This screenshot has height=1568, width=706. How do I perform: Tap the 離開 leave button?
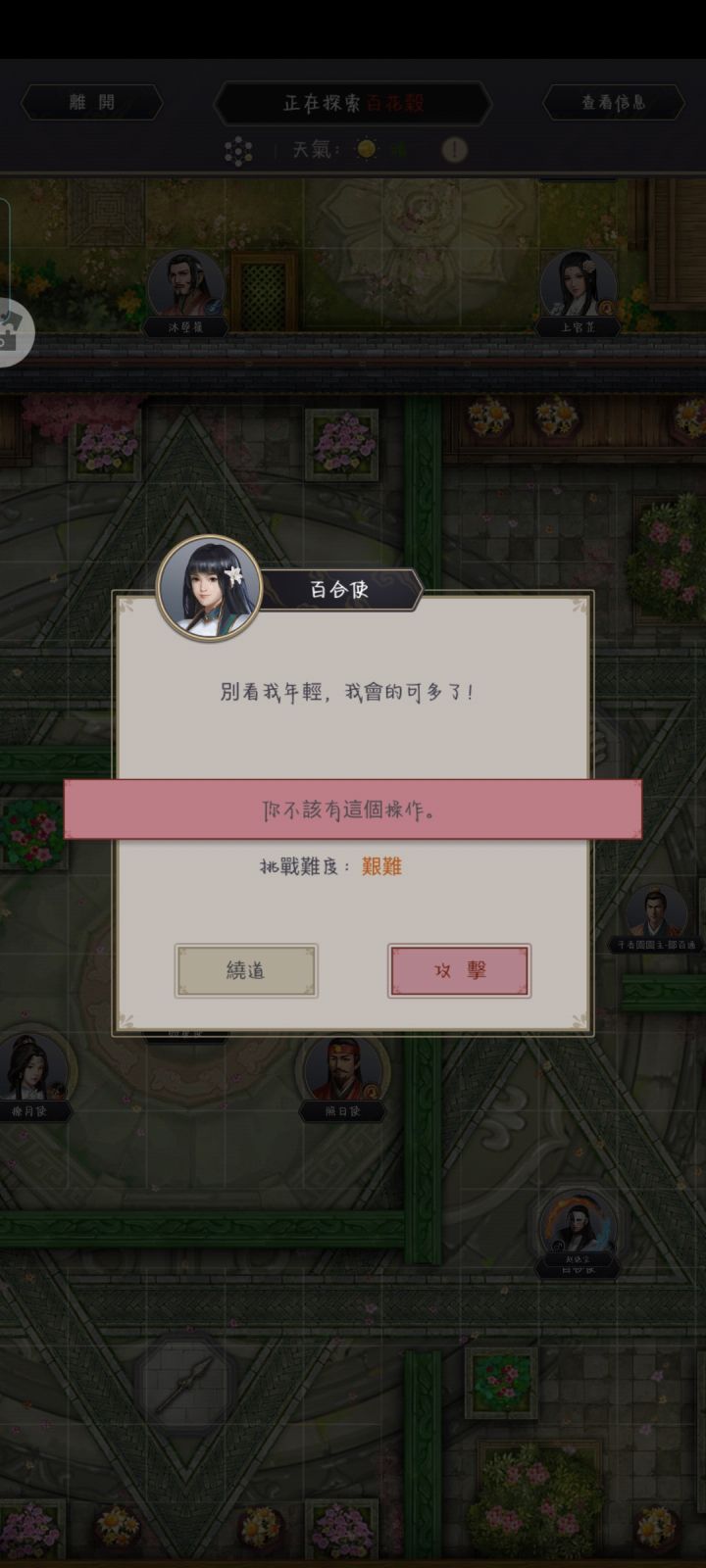point(92,102)
